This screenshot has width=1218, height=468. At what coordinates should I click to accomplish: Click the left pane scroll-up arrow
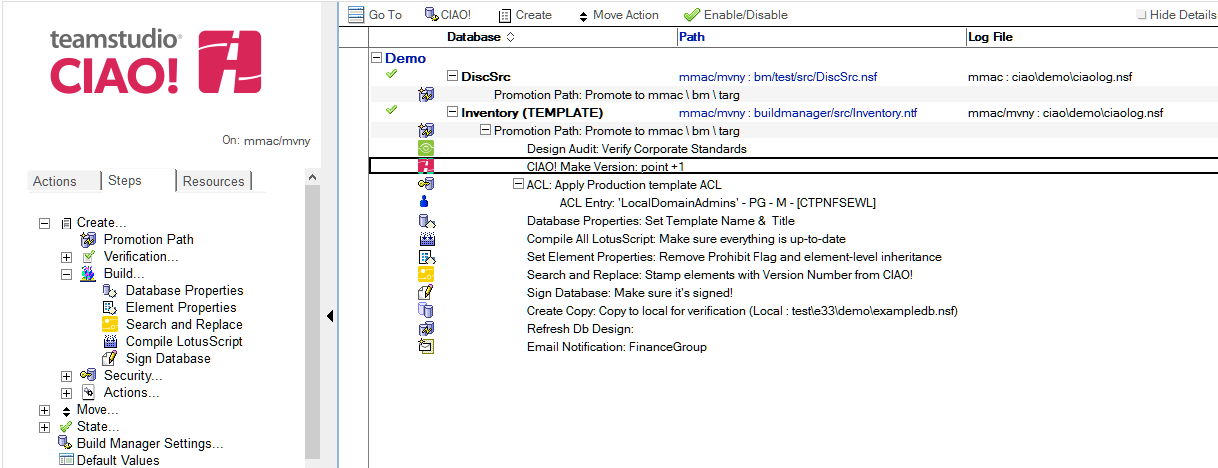click(313, 177)
